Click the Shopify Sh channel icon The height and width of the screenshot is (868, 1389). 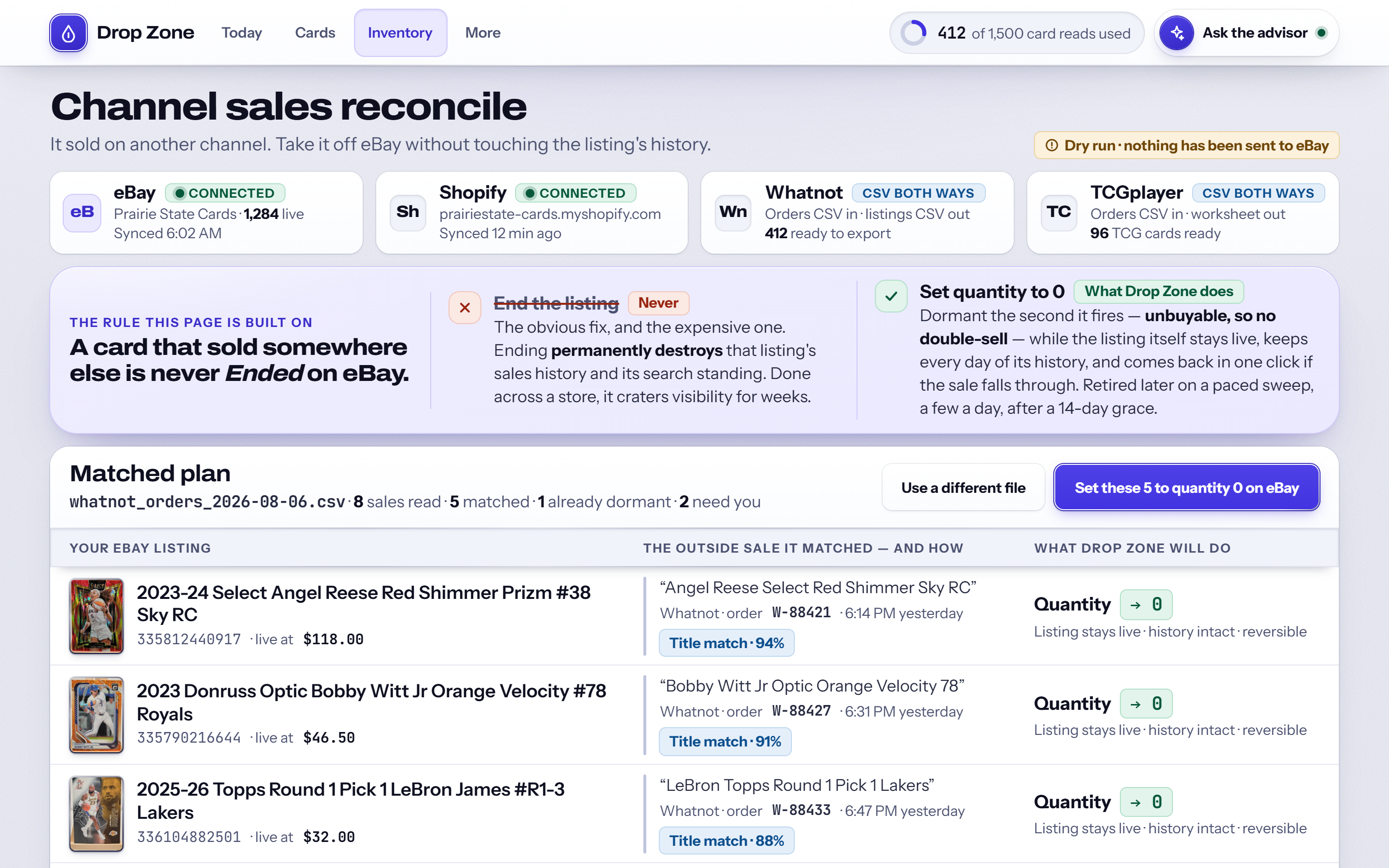coord(408,212)
